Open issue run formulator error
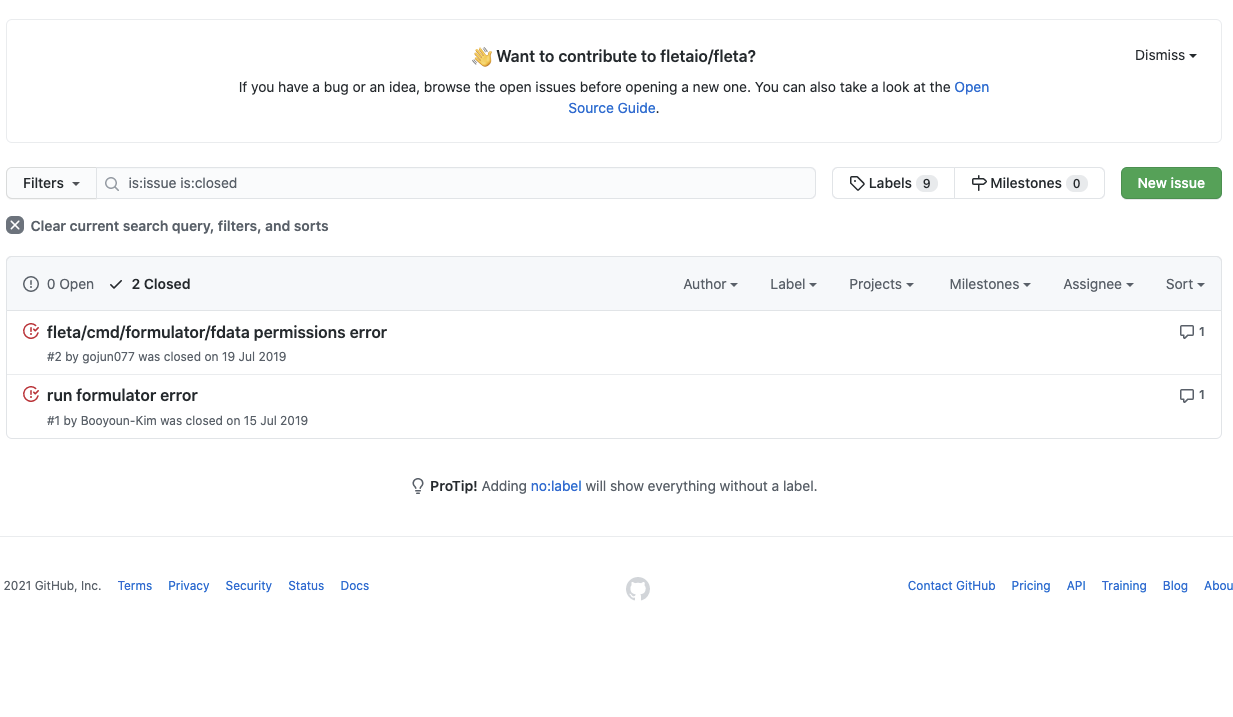Screen dimensions: 1233x717 tap(122, 395)
